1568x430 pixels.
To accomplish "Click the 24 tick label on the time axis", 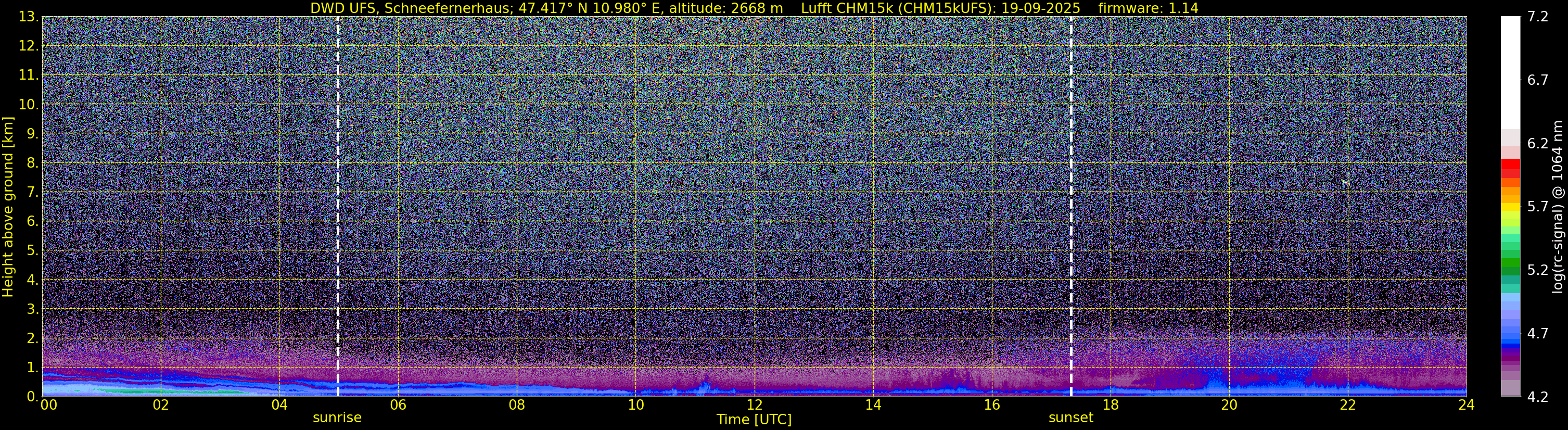I will 1467,406.
